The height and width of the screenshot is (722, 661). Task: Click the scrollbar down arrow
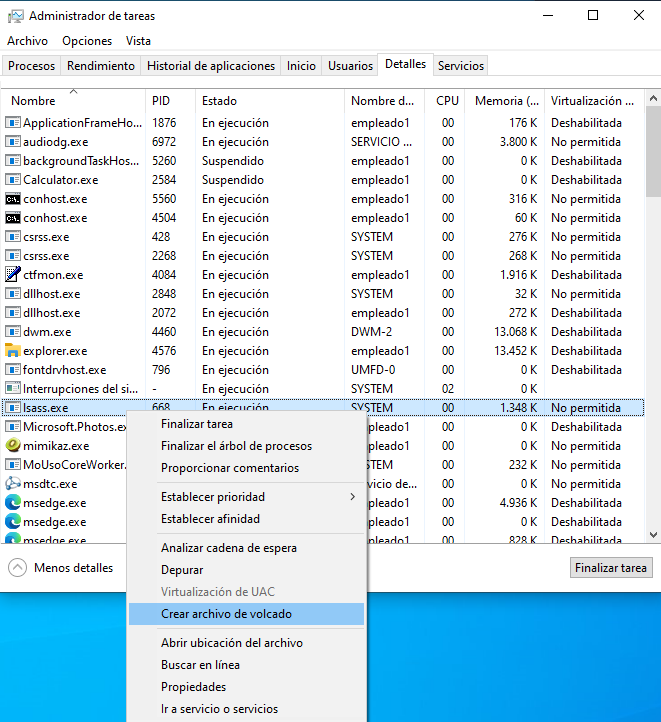point(653,535)
